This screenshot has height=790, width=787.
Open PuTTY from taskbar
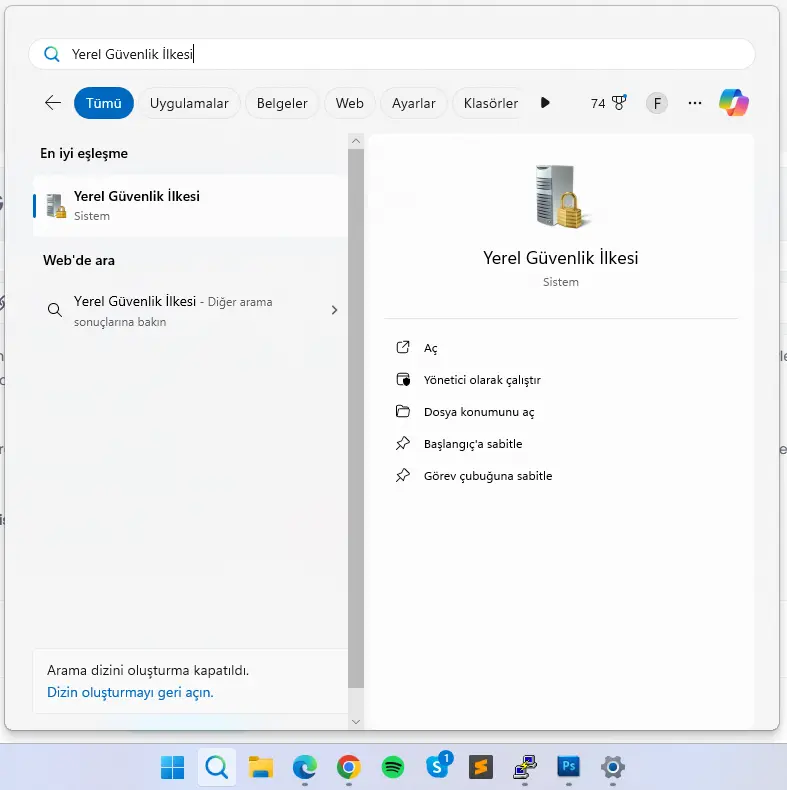tap(525, 767)
